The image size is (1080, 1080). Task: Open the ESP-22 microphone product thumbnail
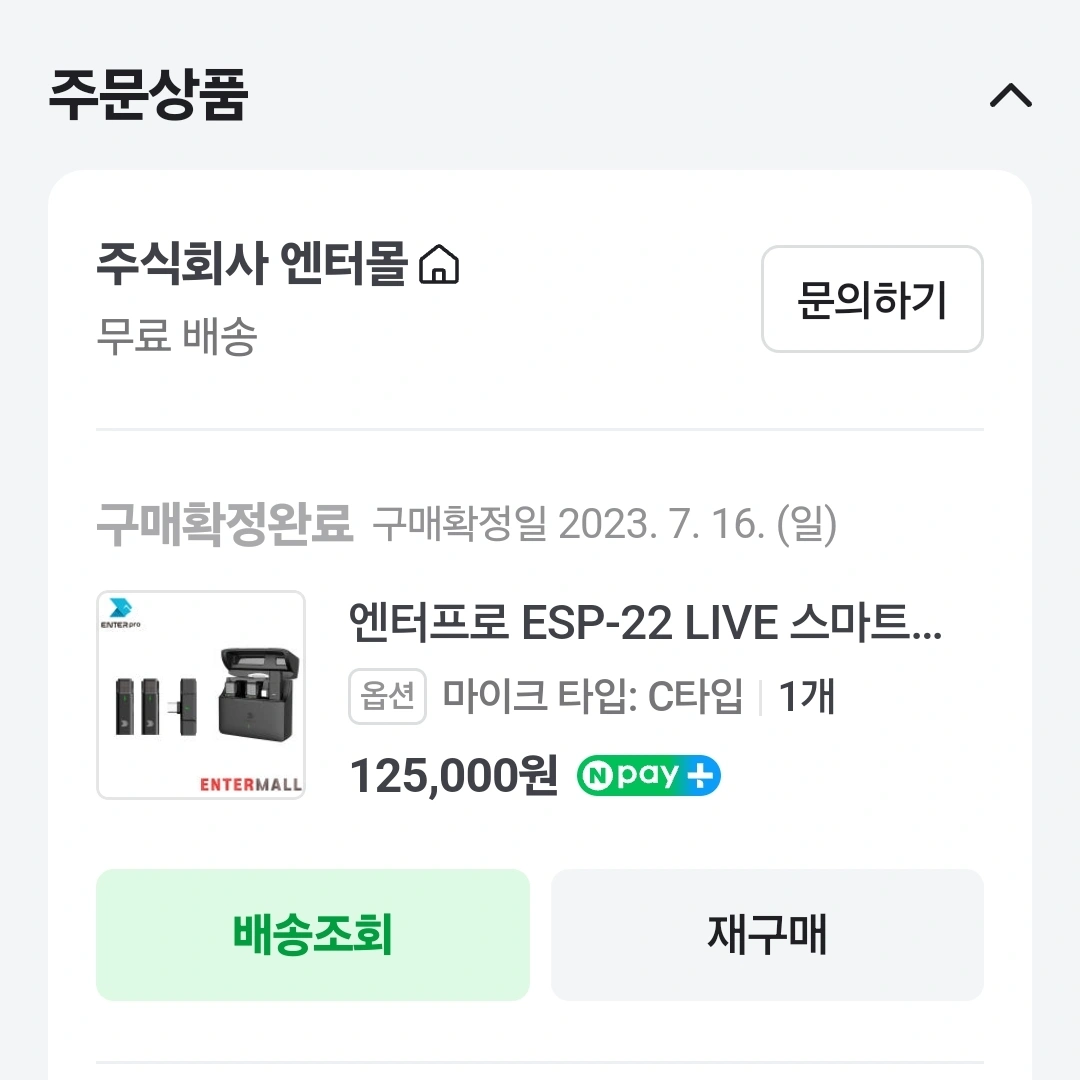(201, 695)
